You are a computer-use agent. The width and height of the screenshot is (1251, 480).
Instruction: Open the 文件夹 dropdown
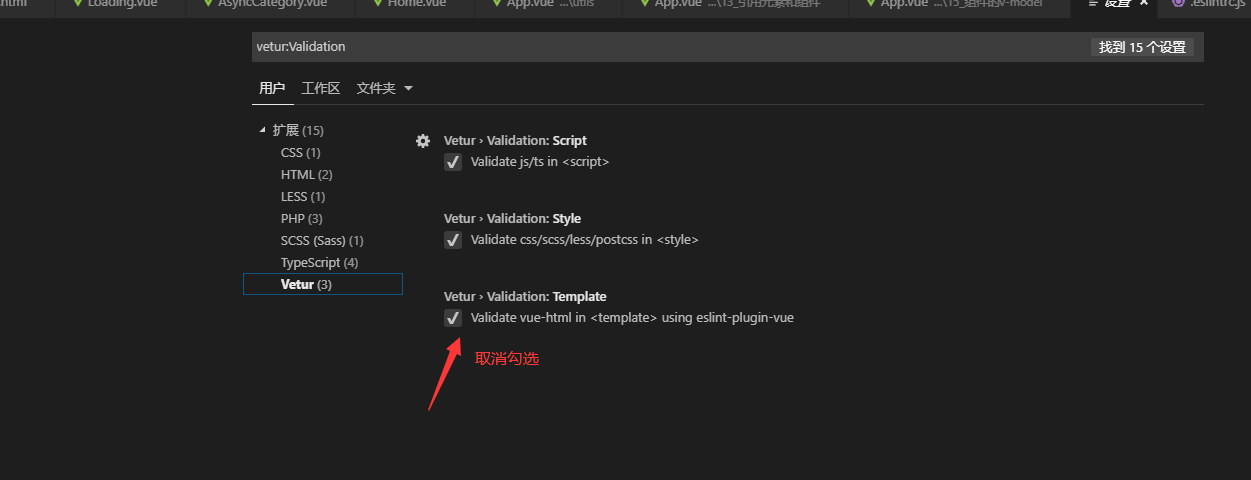click(385, 88)
